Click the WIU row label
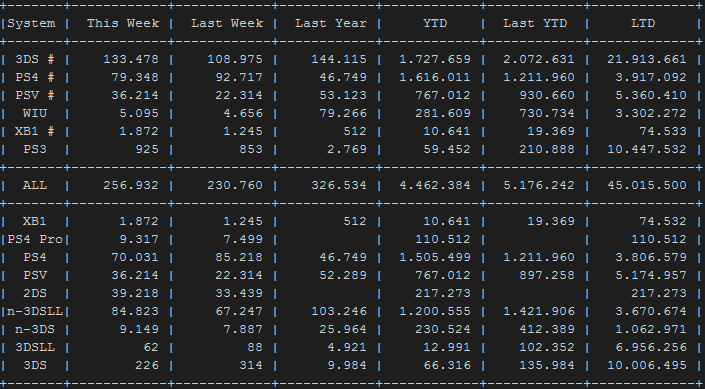The image size is (705, 389). (x=35, y=113)
